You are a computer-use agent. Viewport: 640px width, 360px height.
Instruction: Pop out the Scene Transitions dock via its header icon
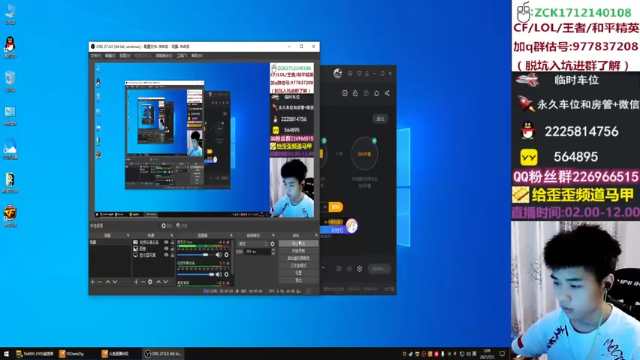click(x=273, y=236)
